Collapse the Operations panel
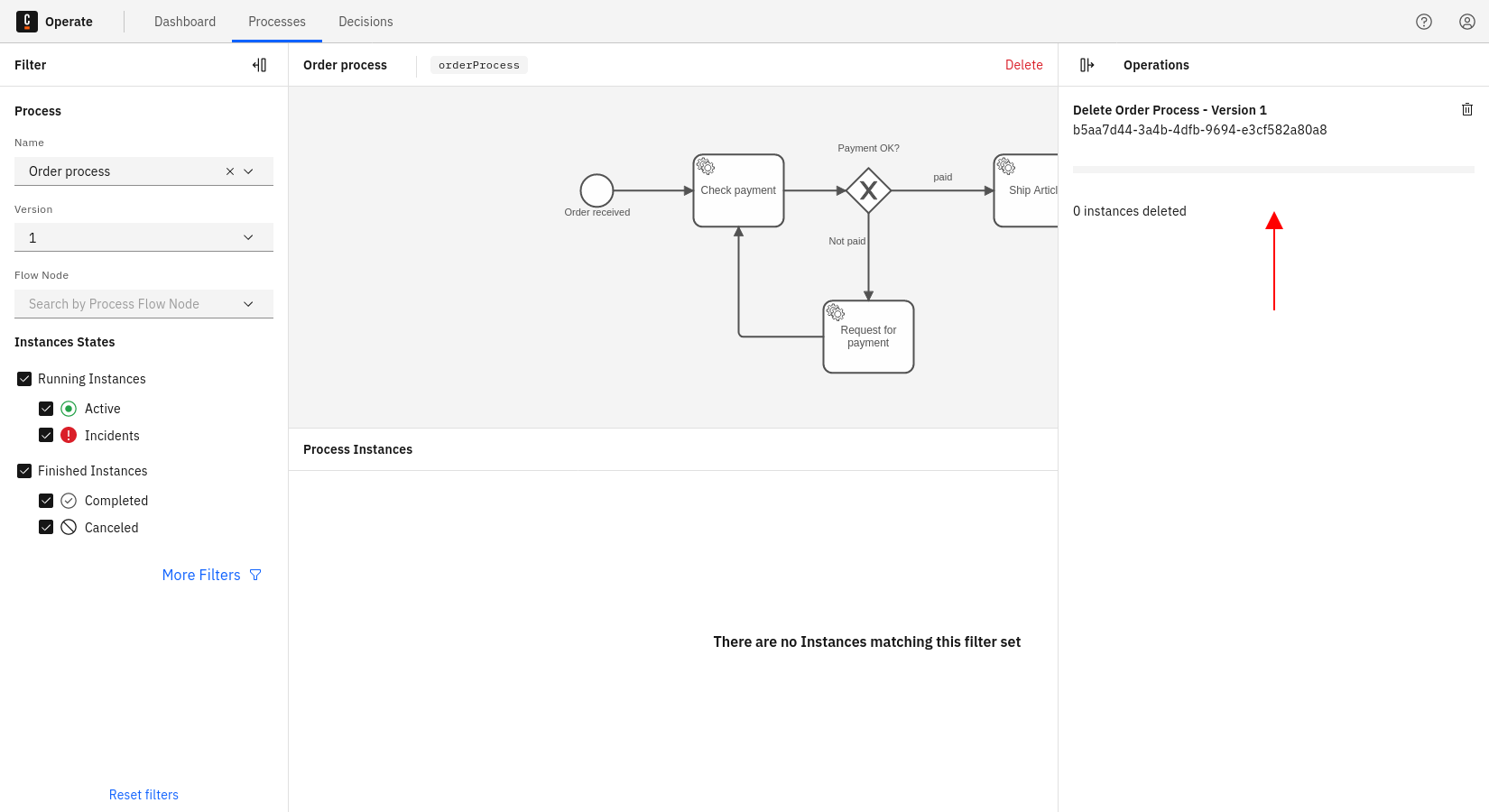 1087,65
